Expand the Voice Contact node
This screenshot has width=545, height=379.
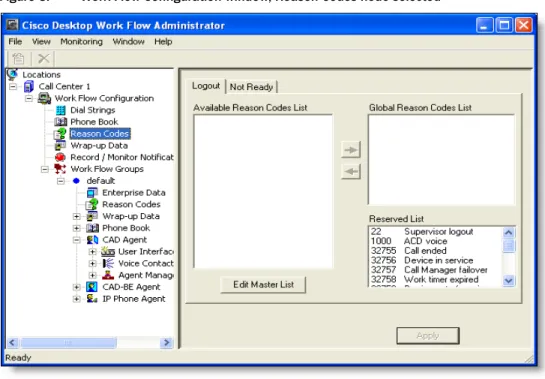coord(92,264)
